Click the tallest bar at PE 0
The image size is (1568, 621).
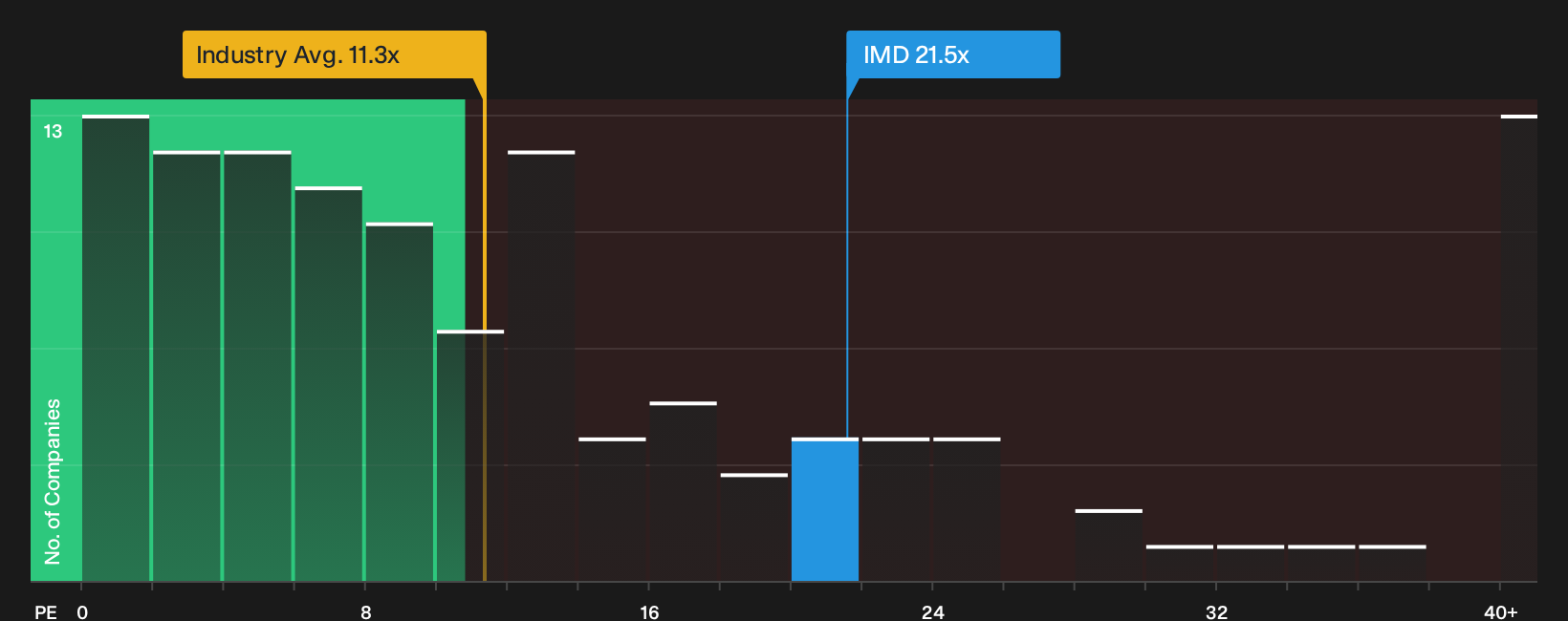pyautogui.click(x=116, y=349)
